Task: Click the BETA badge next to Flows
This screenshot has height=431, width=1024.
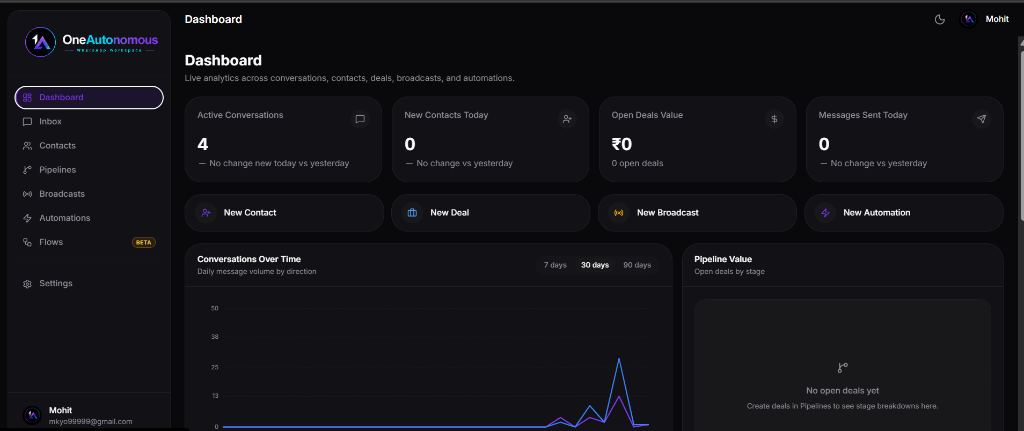Action: click(144, 242)
